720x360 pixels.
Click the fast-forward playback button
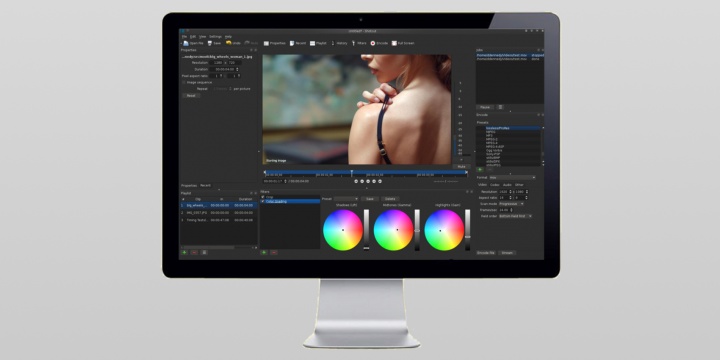374,181
